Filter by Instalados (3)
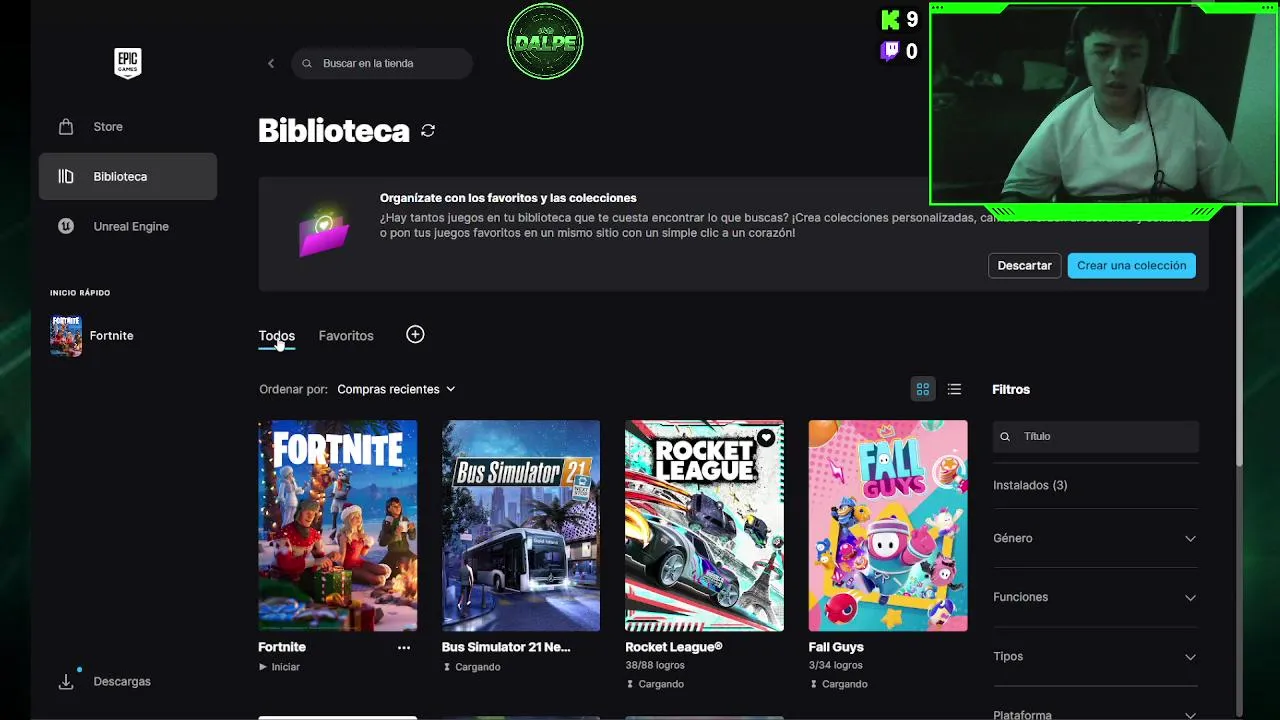Screen dimensions: 1280x720 click(x=1030, y=485)
